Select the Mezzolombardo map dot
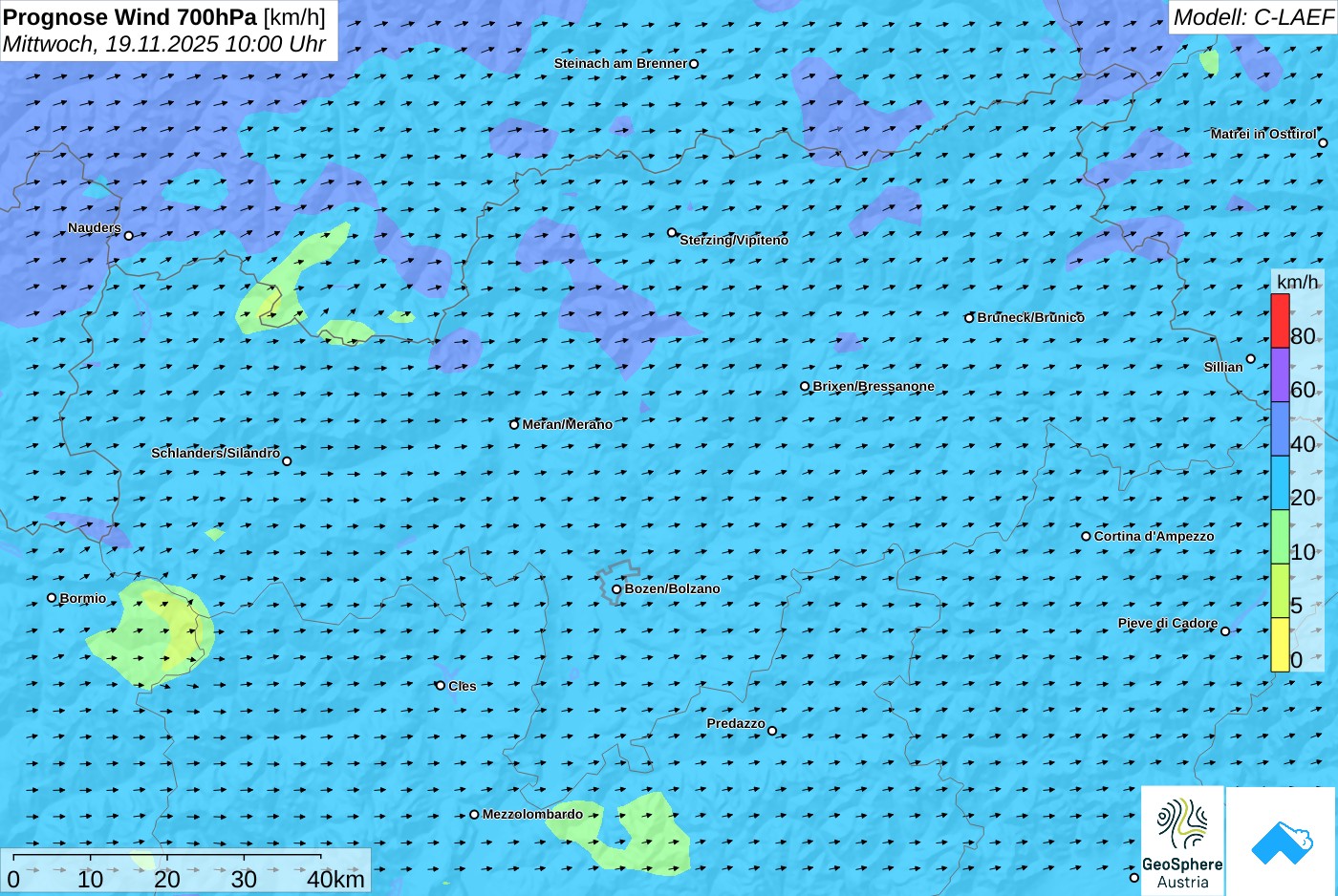 pyautogui.click(x=474, y=815)
